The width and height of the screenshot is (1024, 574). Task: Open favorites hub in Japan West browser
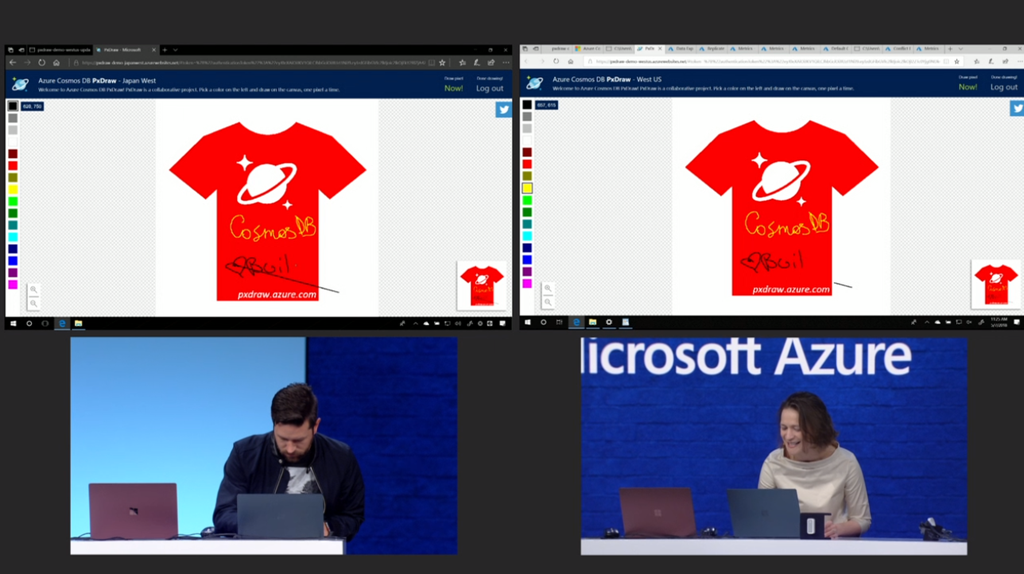click(462, 63)
